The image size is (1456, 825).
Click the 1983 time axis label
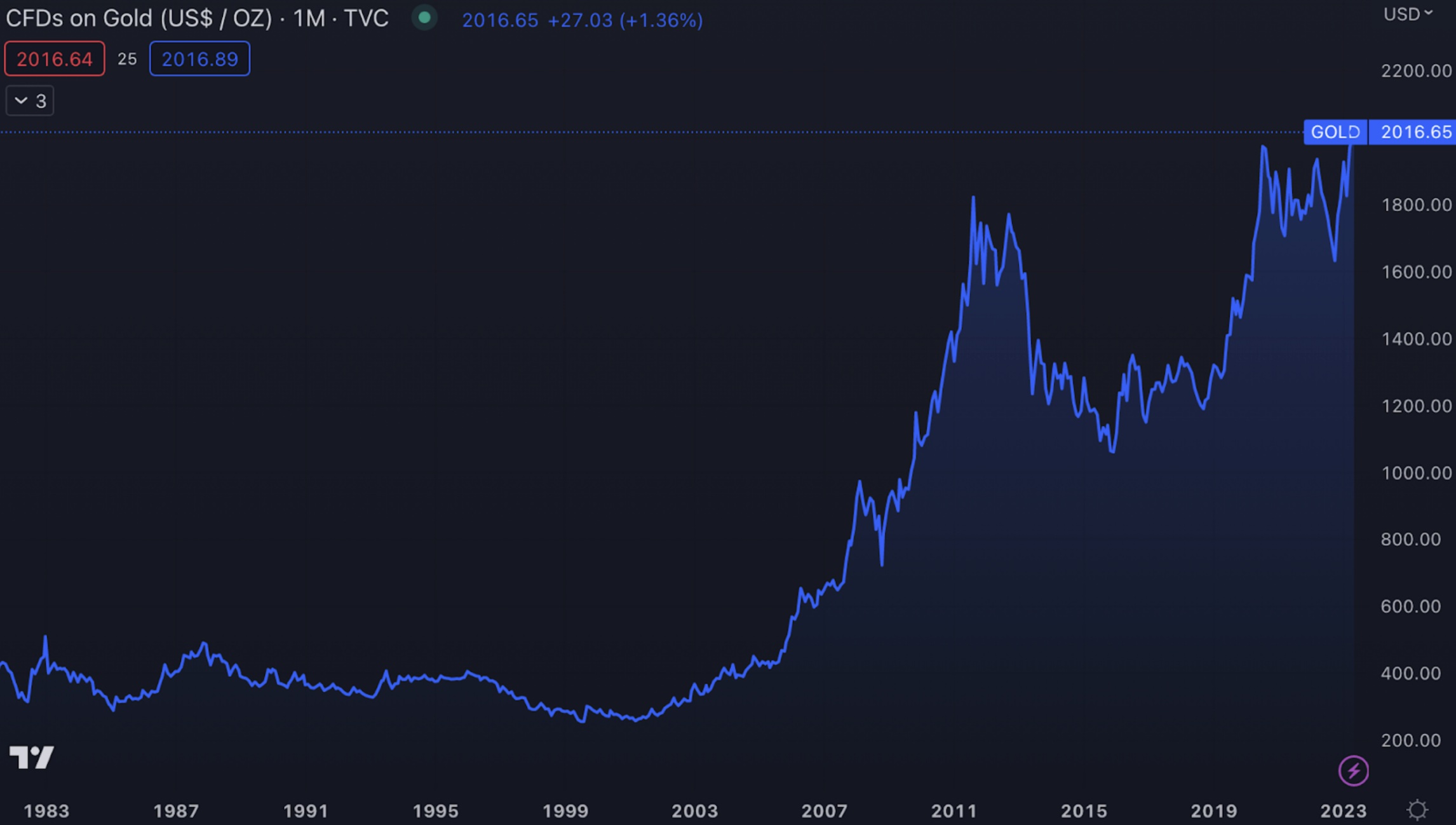pyautogui.click(x=46, y=811)
